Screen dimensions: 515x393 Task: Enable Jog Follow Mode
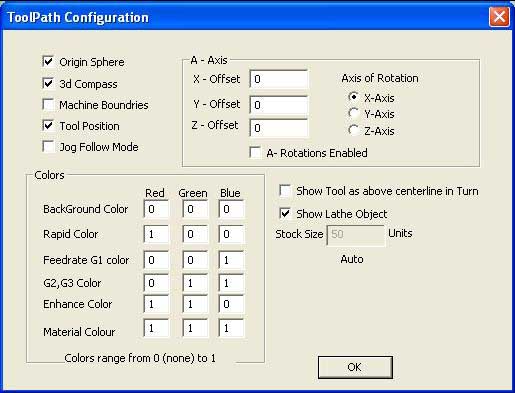point(49,147)
